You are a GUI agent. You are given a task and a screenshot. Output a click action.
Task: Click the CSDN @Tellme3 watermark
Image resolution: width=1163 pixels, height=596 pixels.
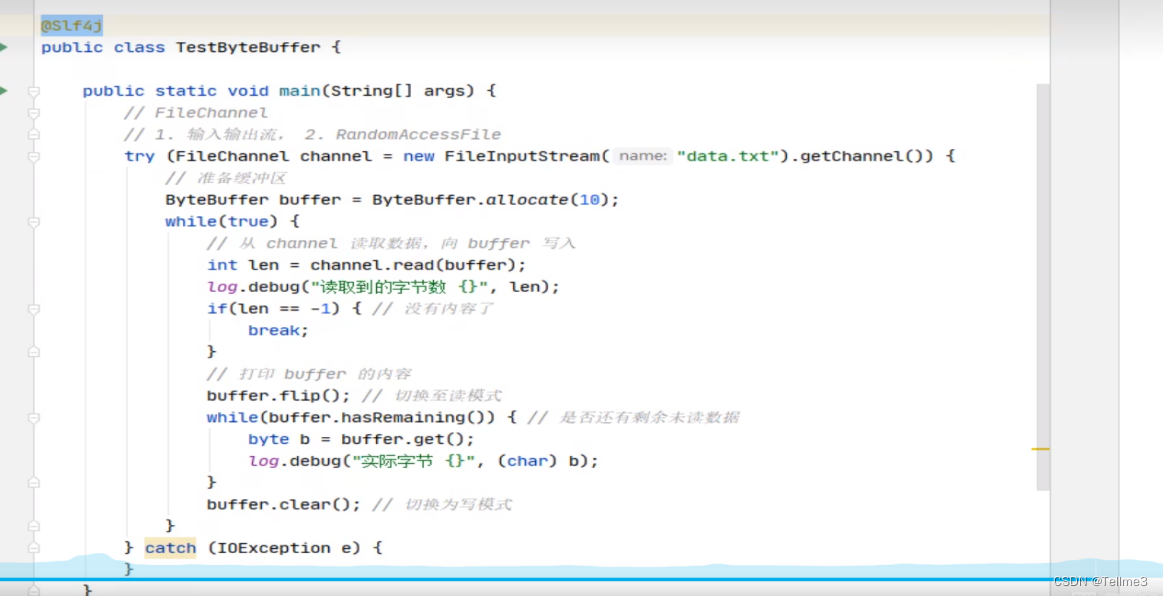[1103, 580]
